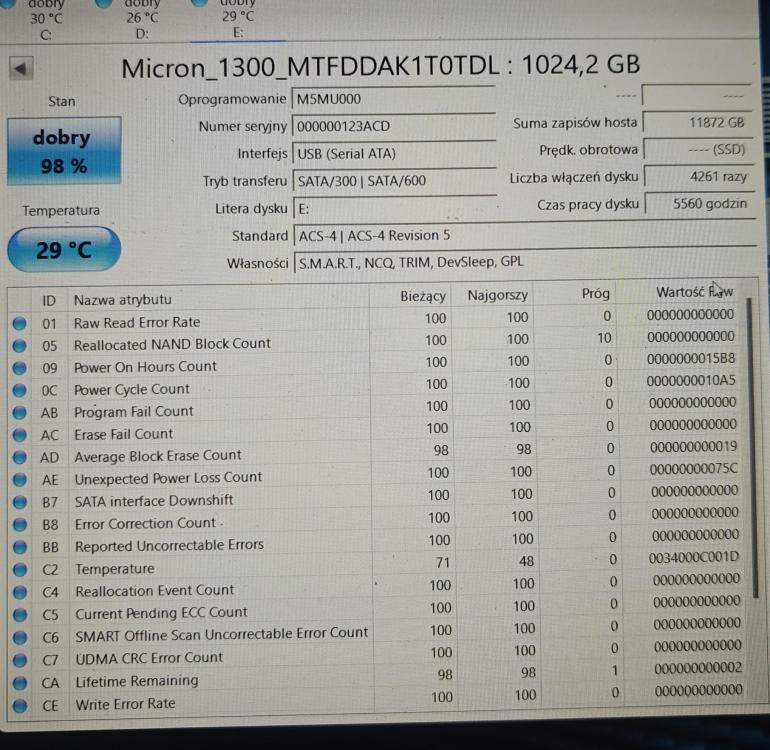Select power on count 4261 razy

point(698,177)
